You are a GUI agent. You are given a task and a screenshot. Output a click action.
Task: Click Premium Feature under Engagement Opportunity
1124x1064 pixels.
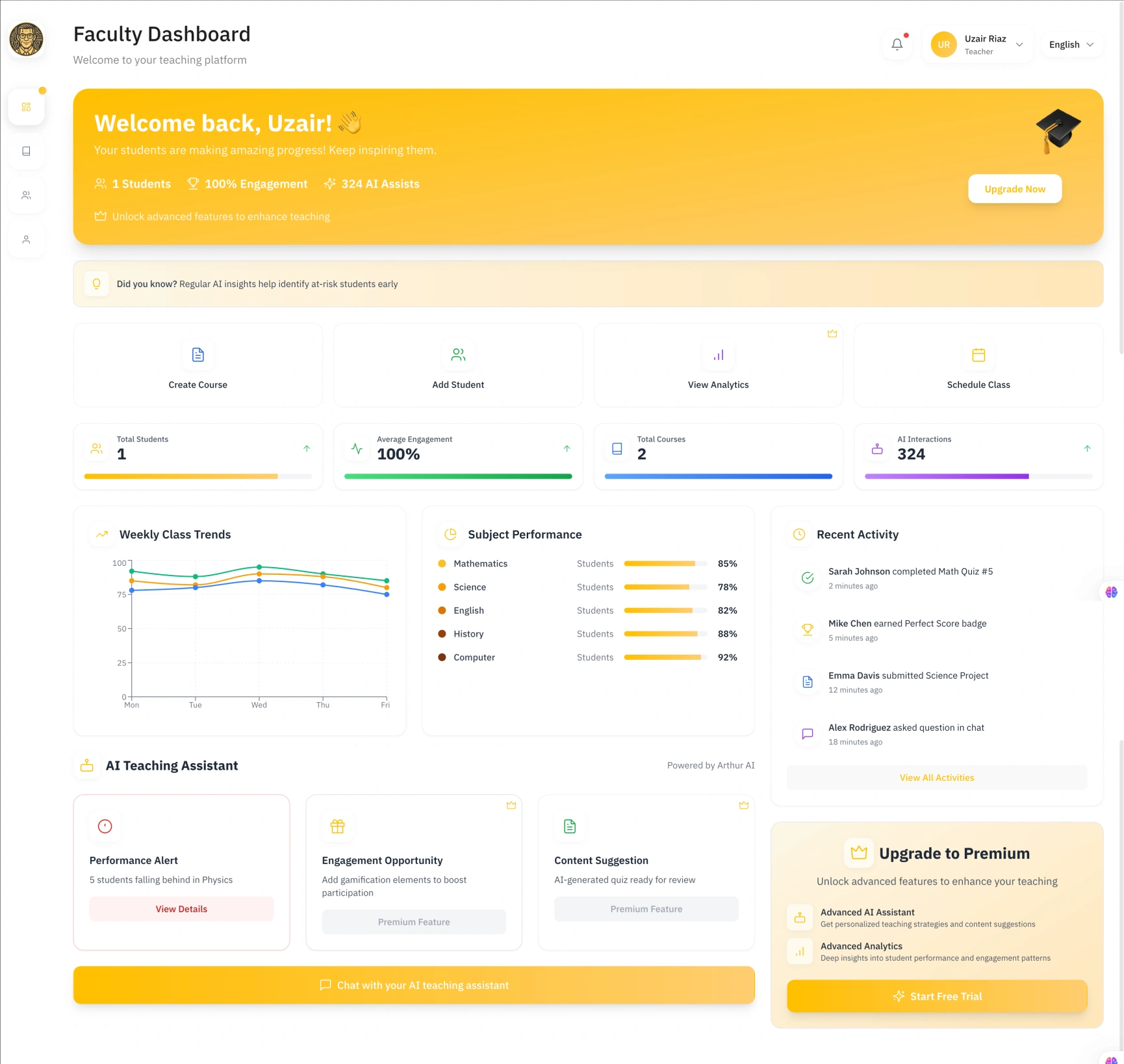point(414,922)
